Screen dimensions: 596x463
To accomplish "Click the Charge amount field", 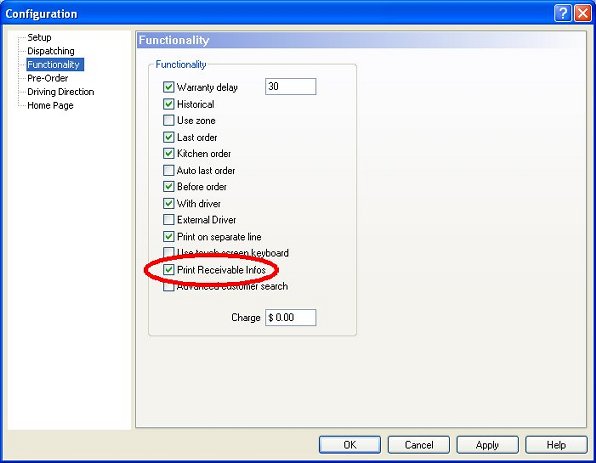I will pyautogui.click(x=290, y=317).
